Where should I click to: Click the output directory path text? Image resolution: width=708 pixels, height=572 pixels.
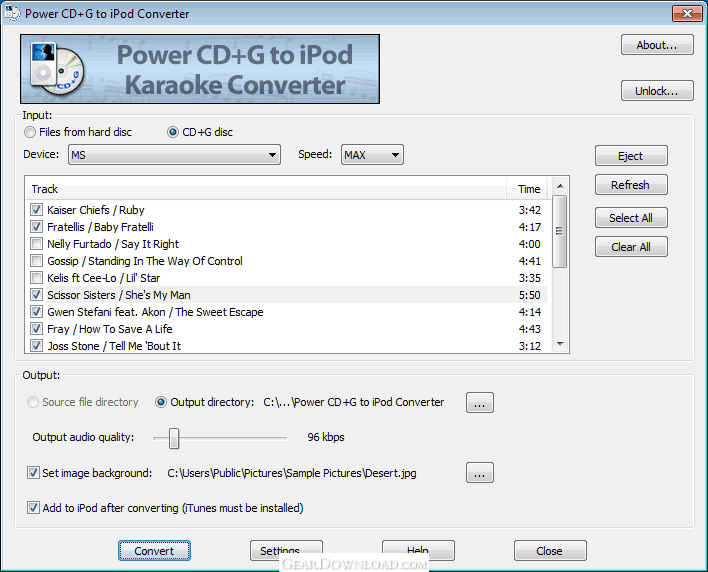point(354,402)
